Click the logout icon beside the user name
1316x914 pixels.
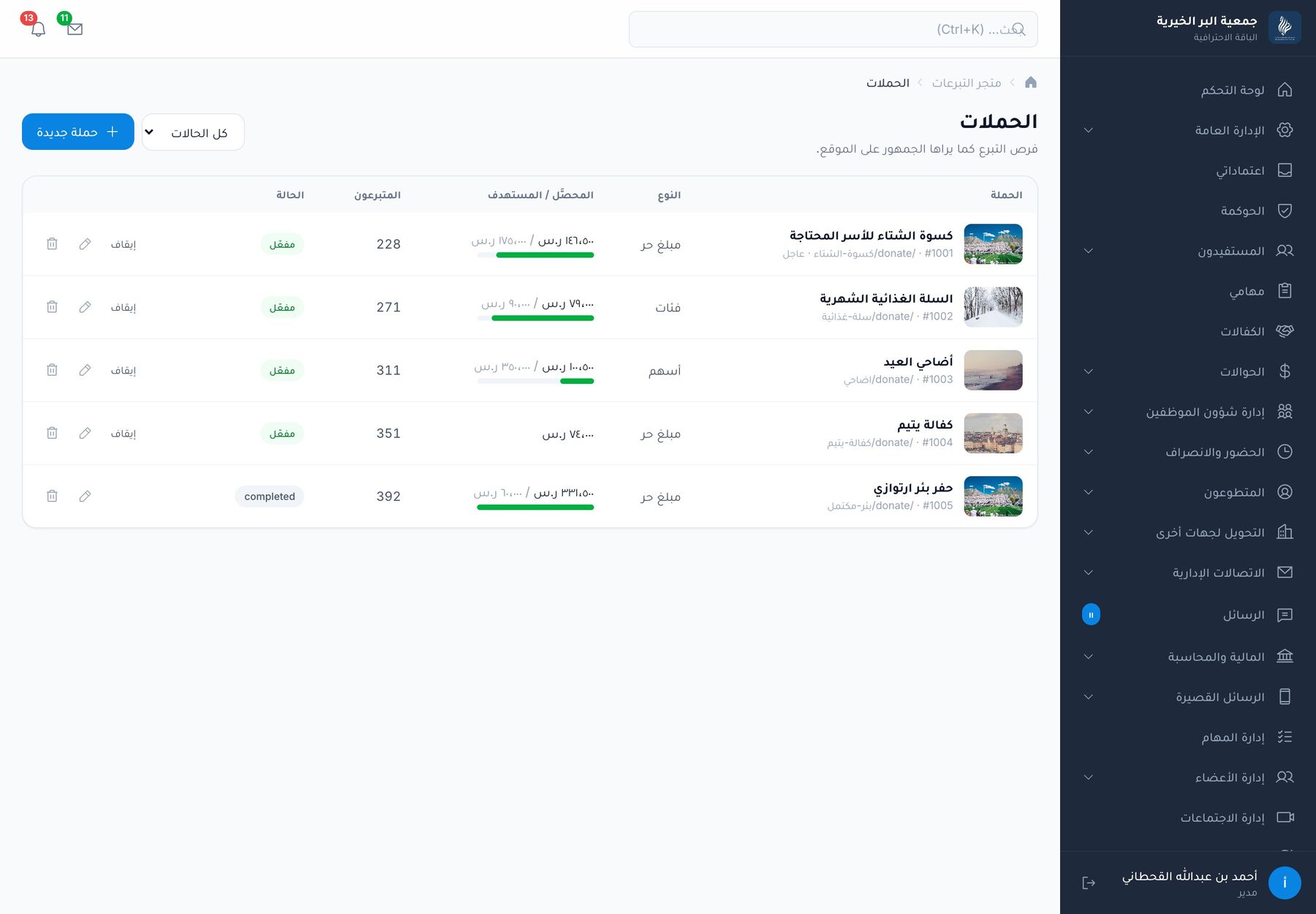(1089, 883)
